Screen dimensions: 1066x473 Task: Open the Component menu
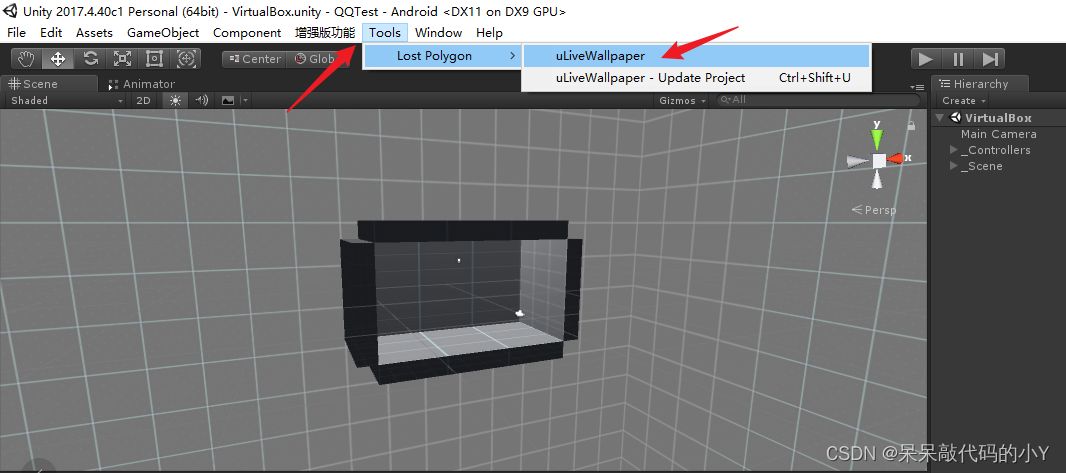coord(247,33)
